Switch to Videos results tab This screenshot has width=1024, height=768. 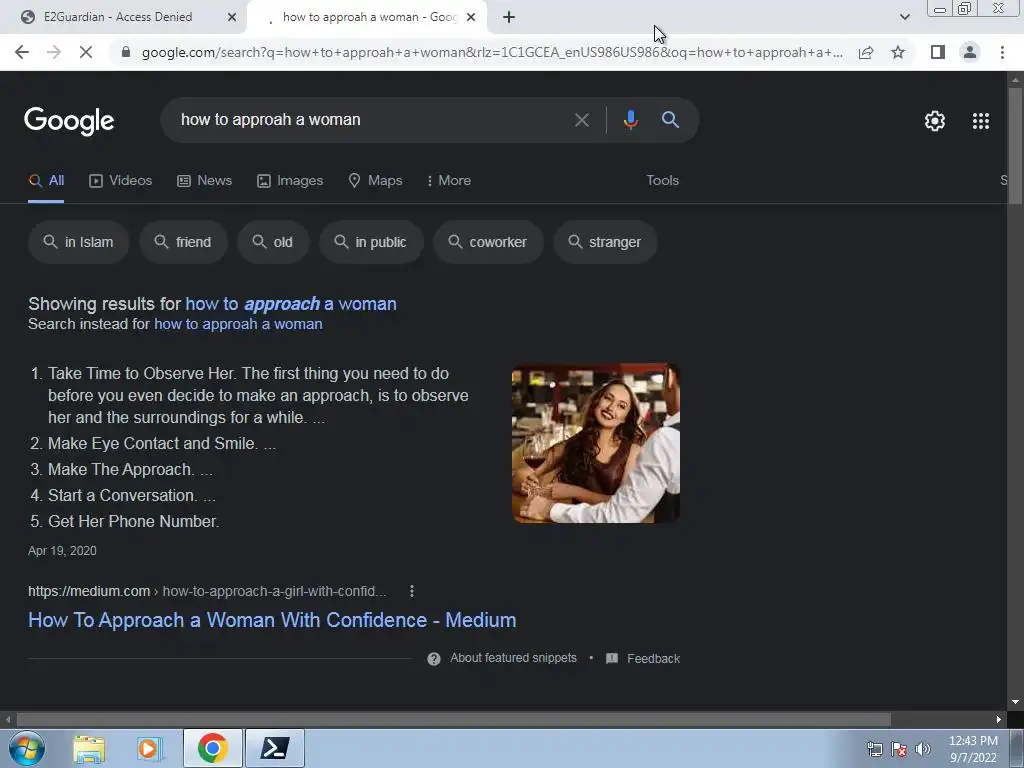[x=121, y=180]
